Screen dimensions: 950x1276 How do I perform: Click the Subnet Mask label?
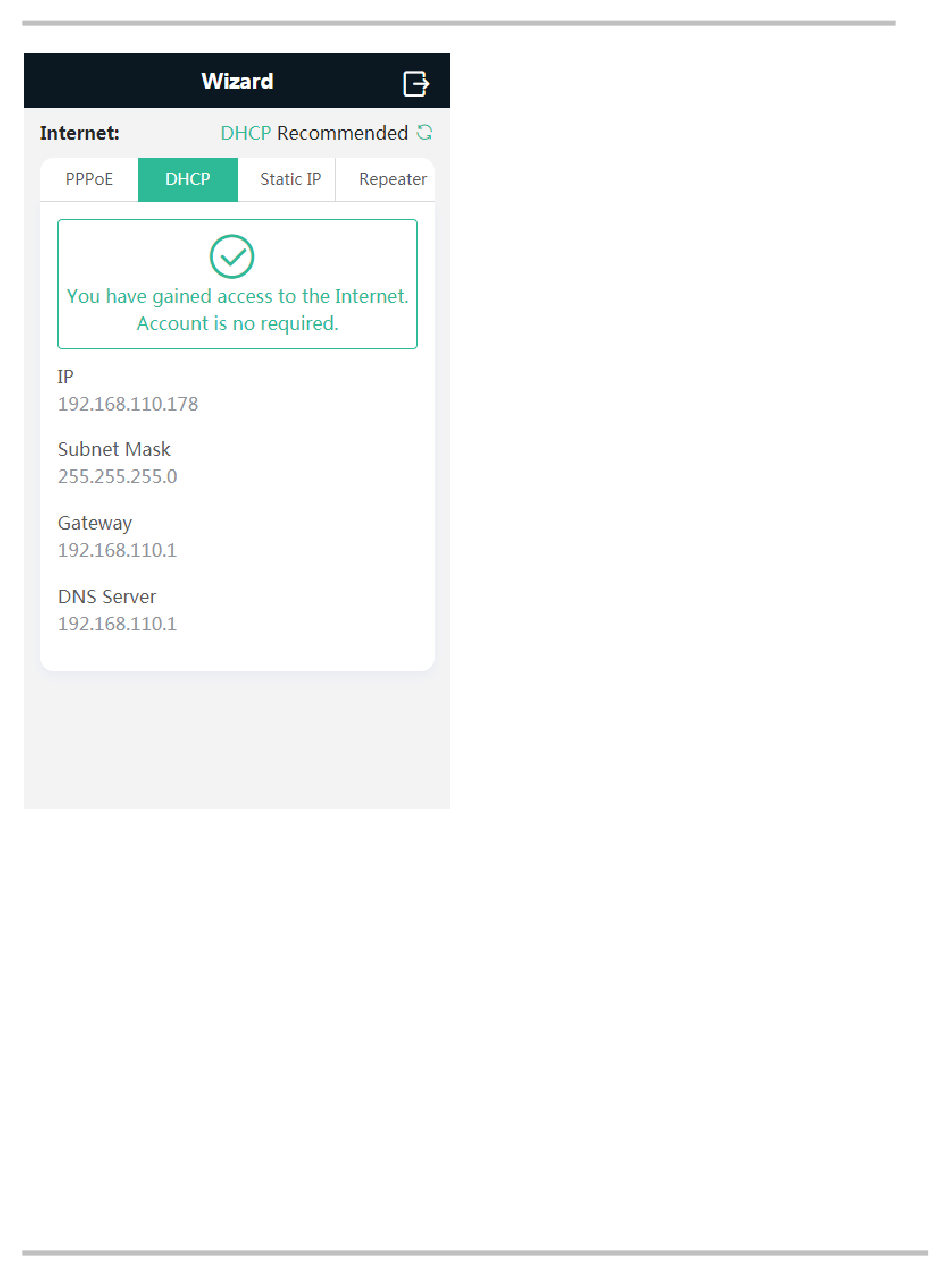coord(114,449)
